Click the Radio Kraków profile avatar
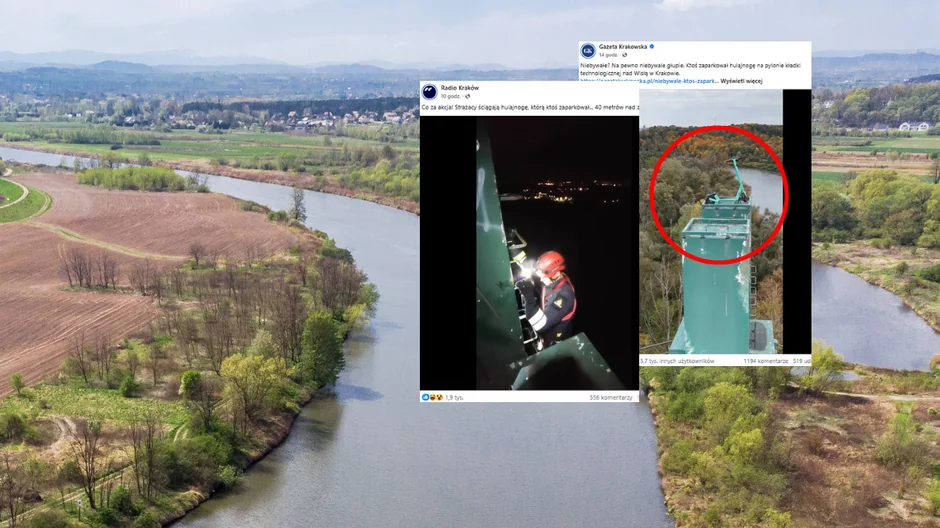 (x=429, y=92)
